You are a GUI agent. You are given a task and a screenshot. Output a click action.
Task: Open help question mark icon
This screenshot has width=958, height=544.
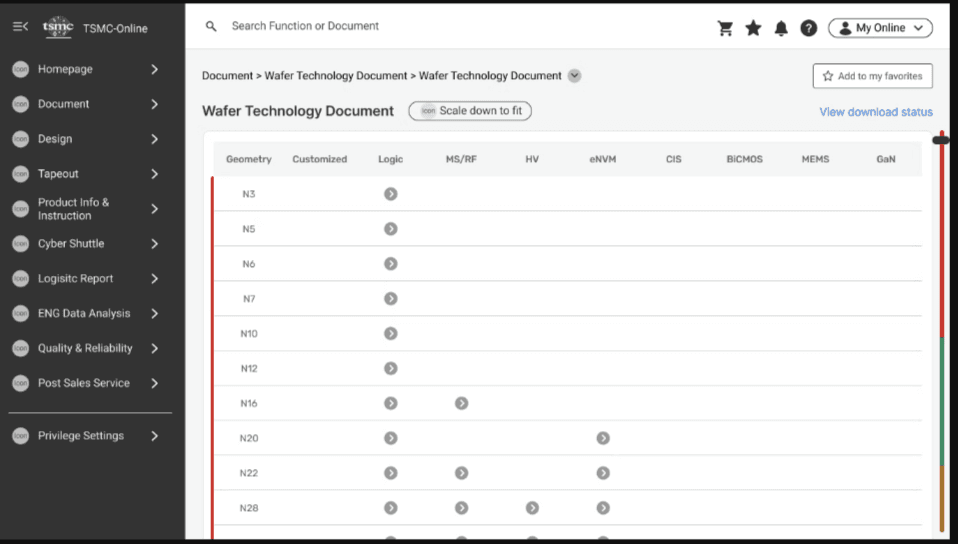(808, 28)
